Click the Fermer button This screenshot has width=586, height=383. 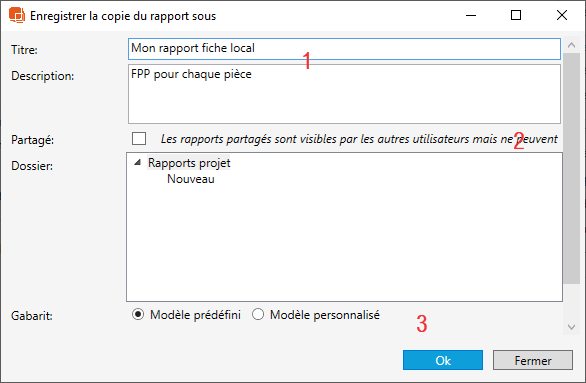(533, 360)
